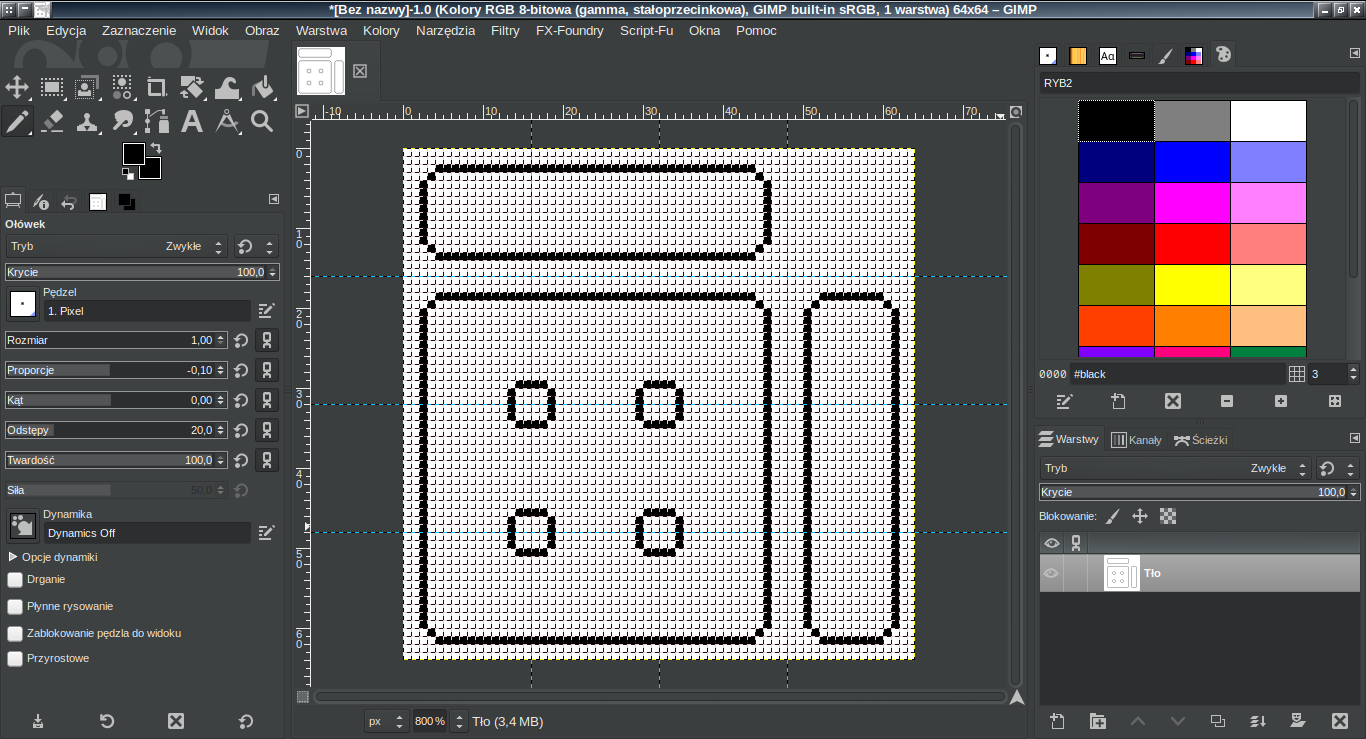Open the Device Status tab

(x=41, y=201)
